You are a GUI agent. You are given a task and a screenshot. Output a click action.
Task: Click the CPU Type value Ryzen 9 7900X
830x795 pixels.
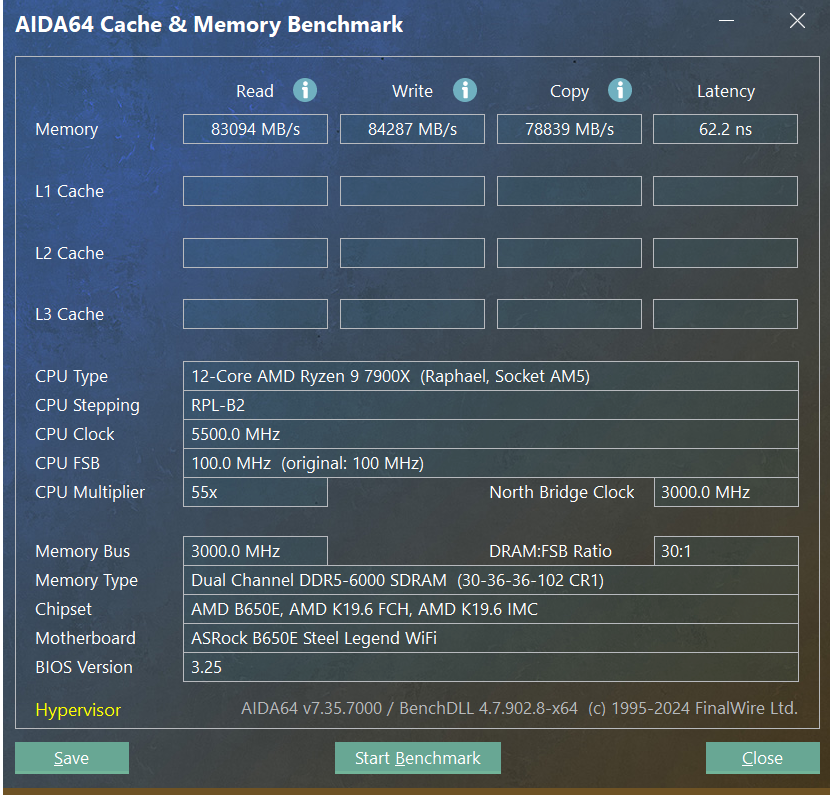click(491, 376)
